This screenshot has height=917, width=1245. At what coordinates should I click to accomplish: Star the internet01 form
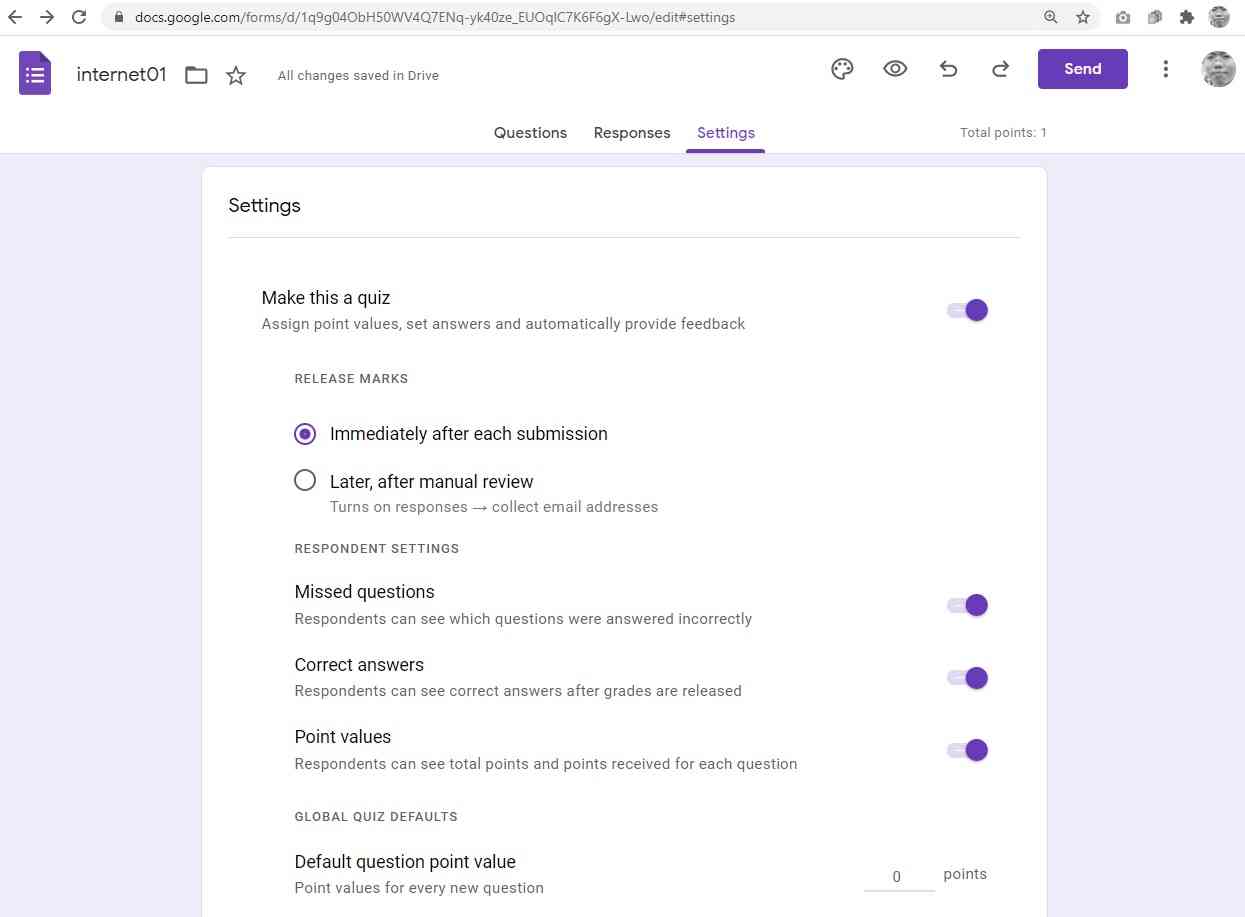pyautogui.click(x=236, y=75)
